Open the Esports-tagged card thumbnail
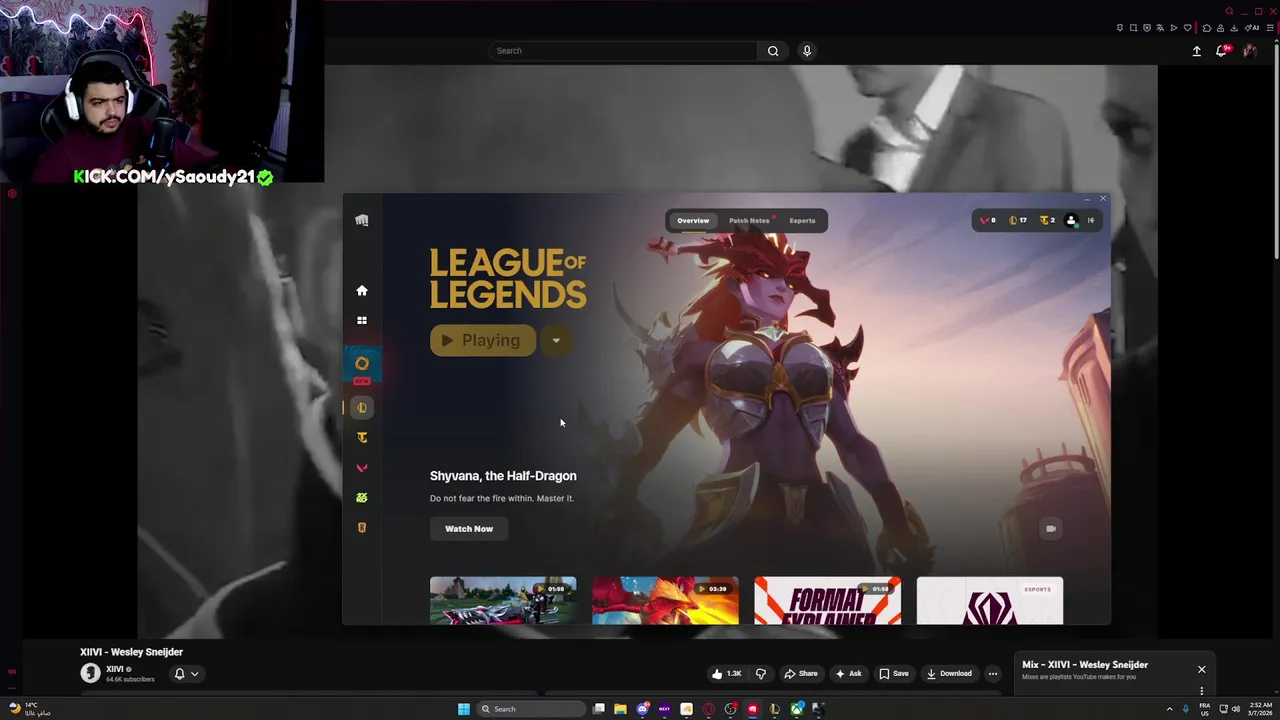The image size is (1280, 720). (x=989, y=600)
